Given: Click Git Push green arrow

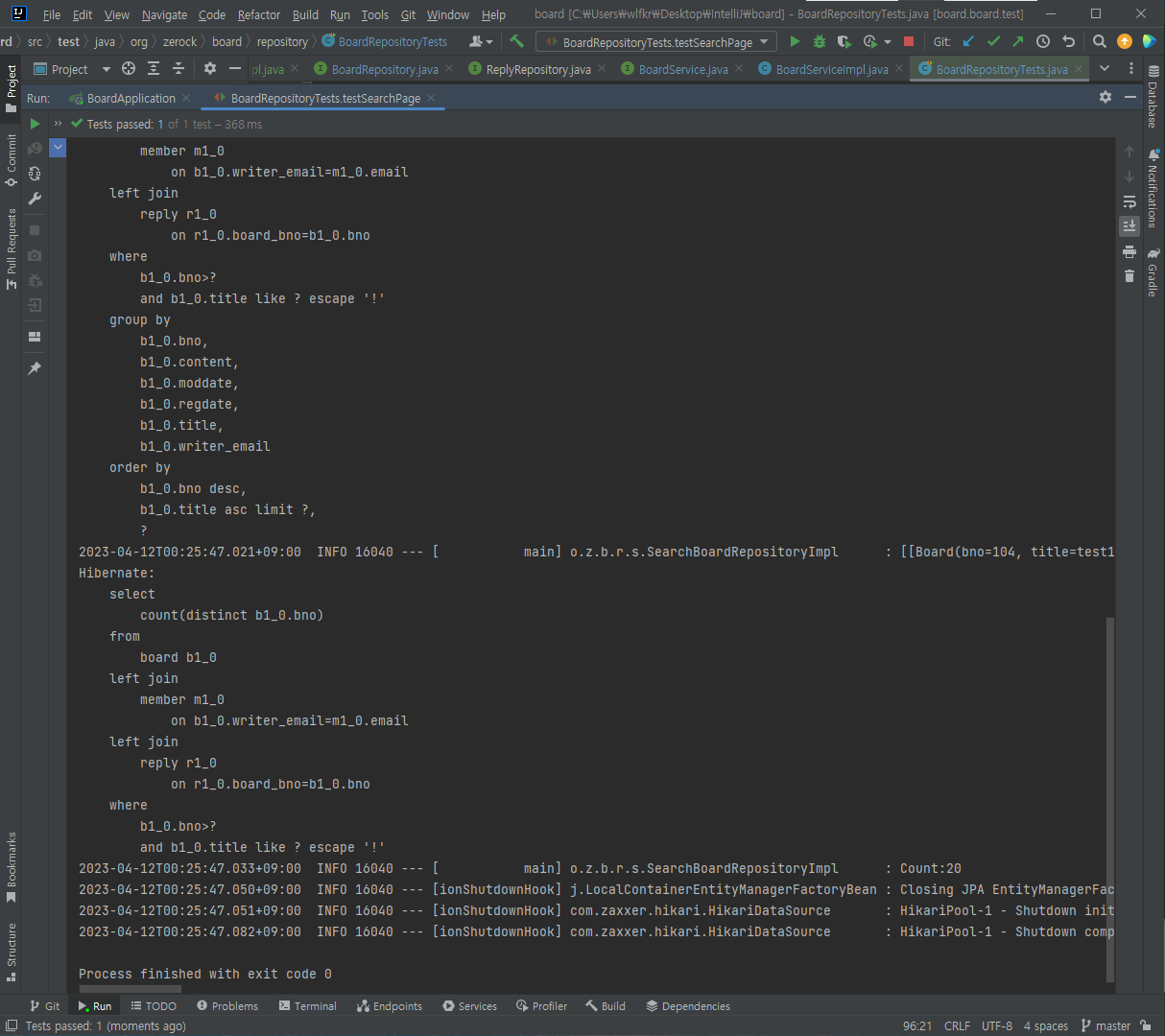Looking at the screenshot, I should pyautogui.click(x=1018, y=41).
